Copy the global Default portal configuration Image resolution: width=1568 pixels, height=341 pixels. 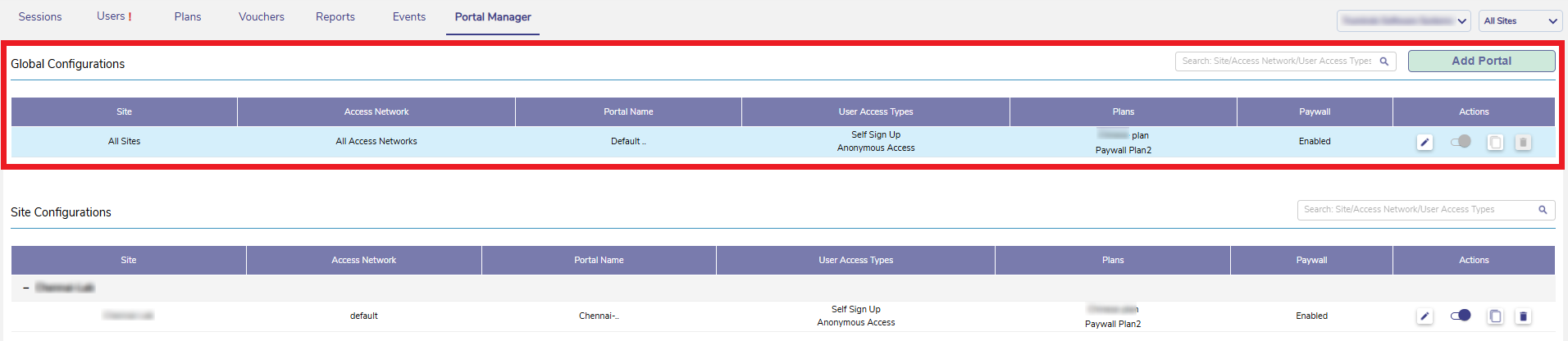point(1495,143)
